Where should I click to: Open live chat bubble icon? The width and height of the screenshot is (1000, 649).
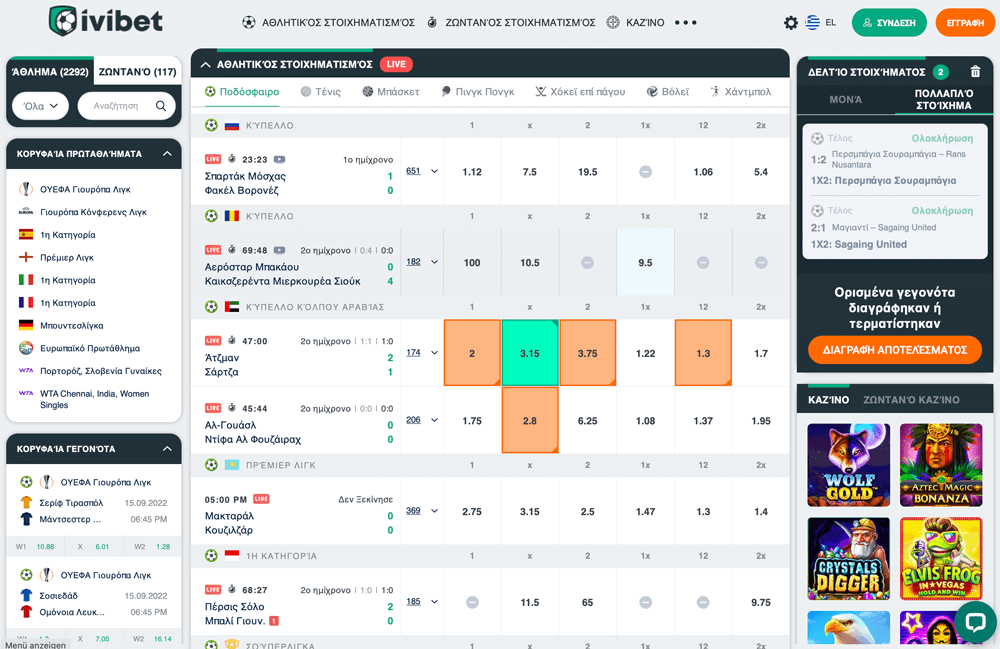click(974, 622)
